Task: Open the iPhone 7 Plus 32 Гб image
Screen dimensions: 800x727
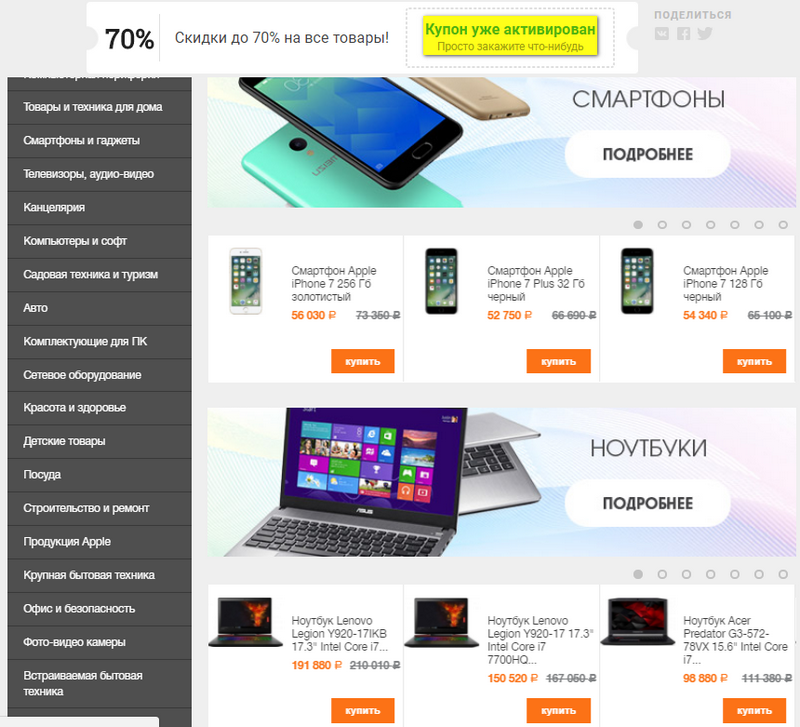Action: (x=441, y=281)
